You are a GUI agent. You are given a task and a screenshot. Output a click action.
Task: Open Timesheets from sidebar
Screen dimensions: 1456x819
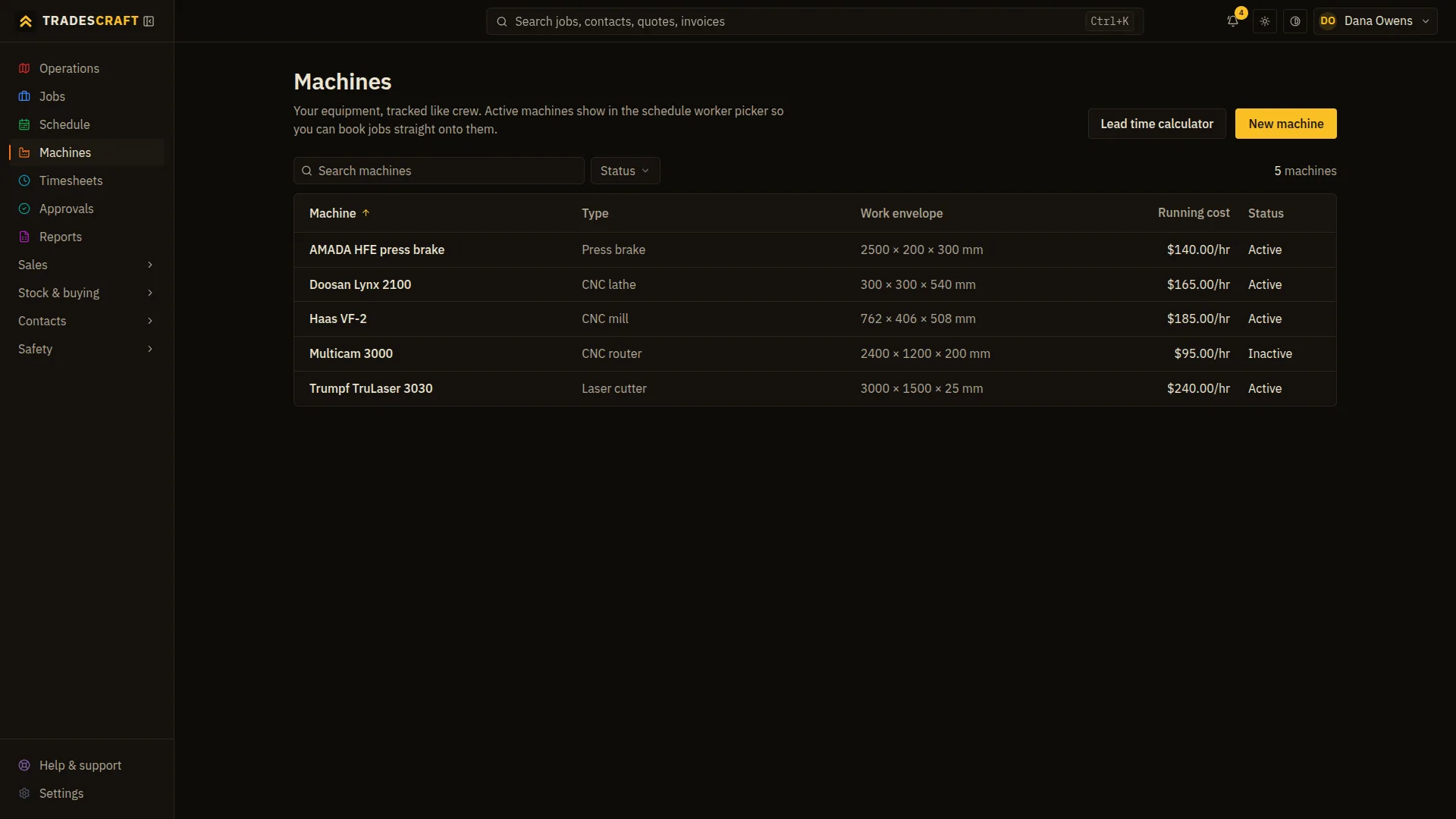(86, 180)
